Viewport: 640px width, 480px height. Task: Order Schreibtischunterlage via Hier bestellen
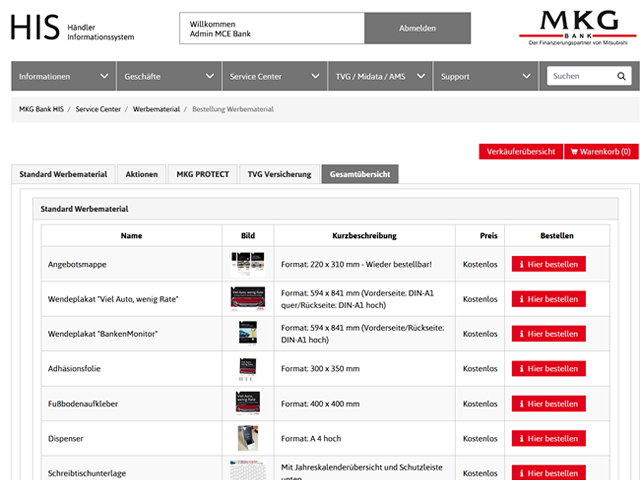tap(549, 473)
